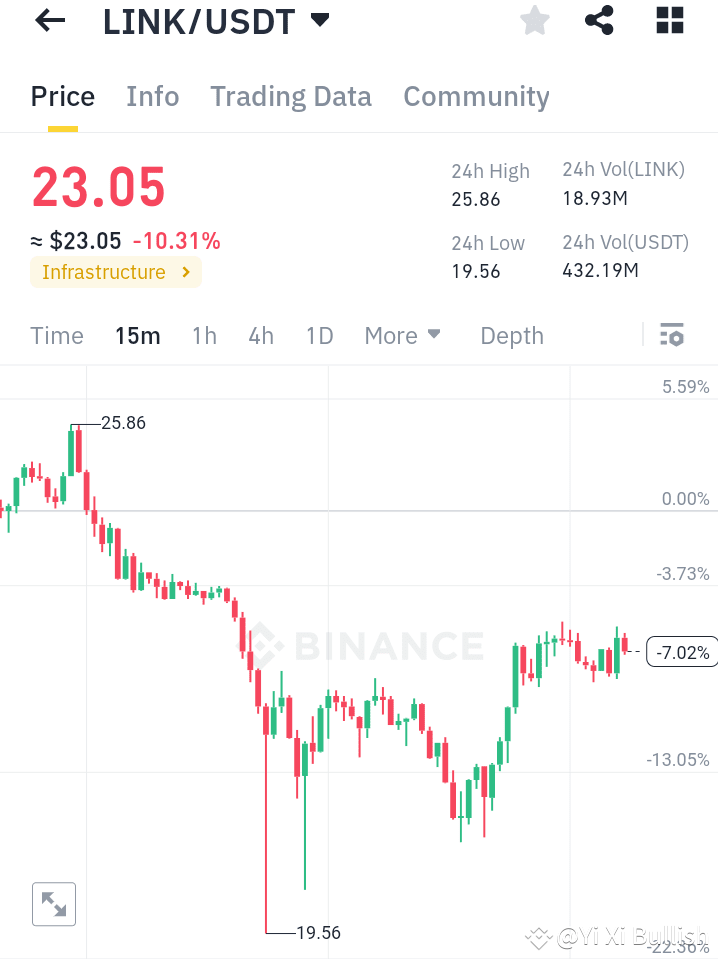Select the Depth view
Viewport: 718px width, 959px height.
click(x=511, y=336)
